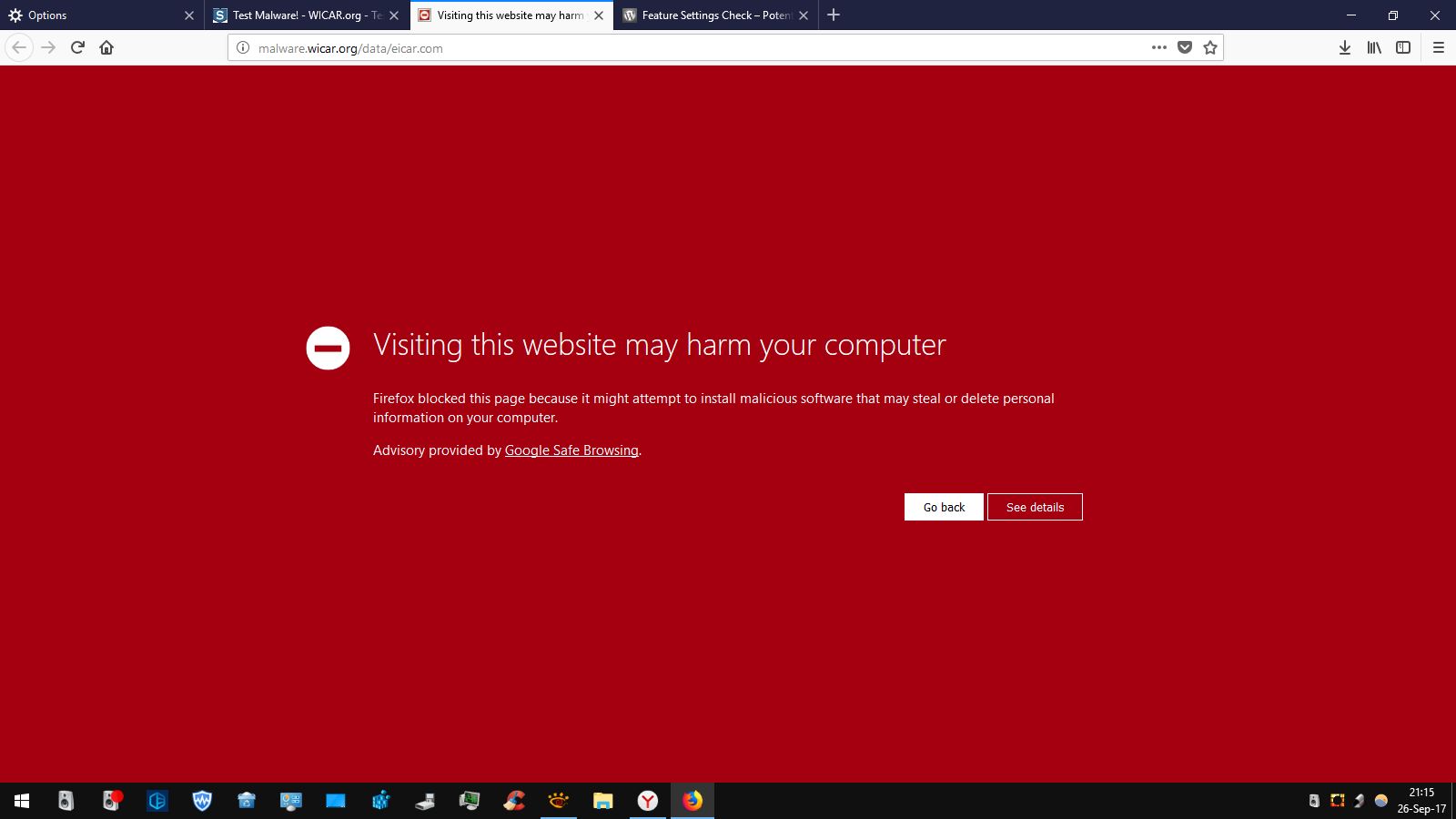Reload the current page
Screen dimensions: 1456x819
77,47
